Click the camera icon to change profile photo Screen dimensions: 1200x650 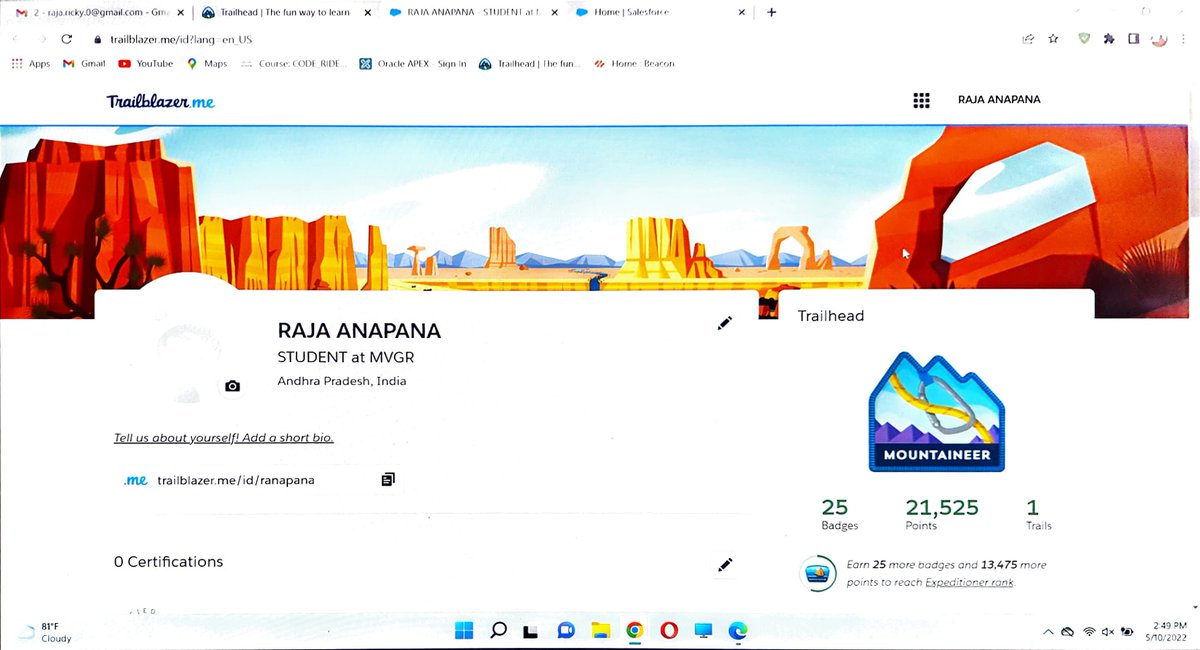point(232,386)
